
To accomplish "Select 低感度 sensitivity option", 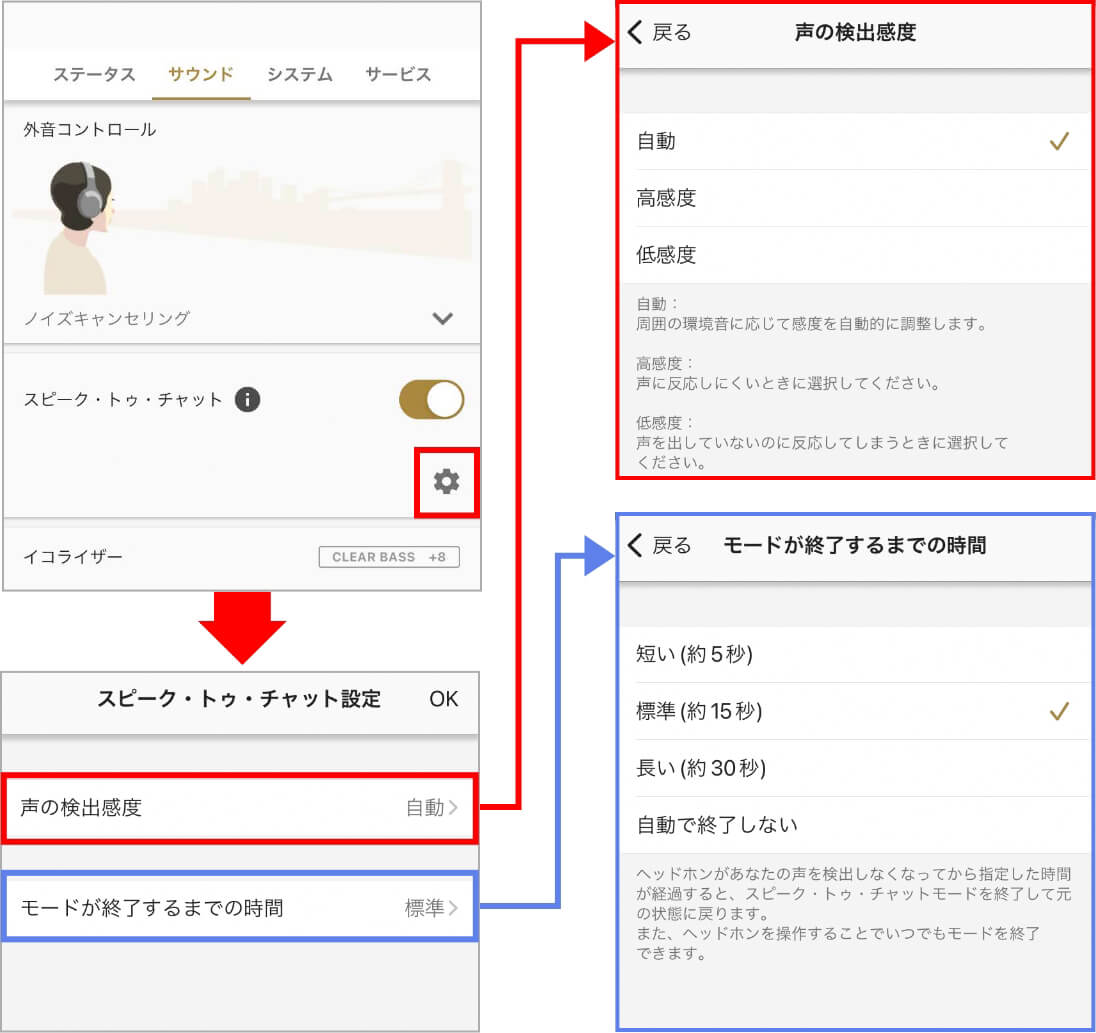I will pos(852,255).
